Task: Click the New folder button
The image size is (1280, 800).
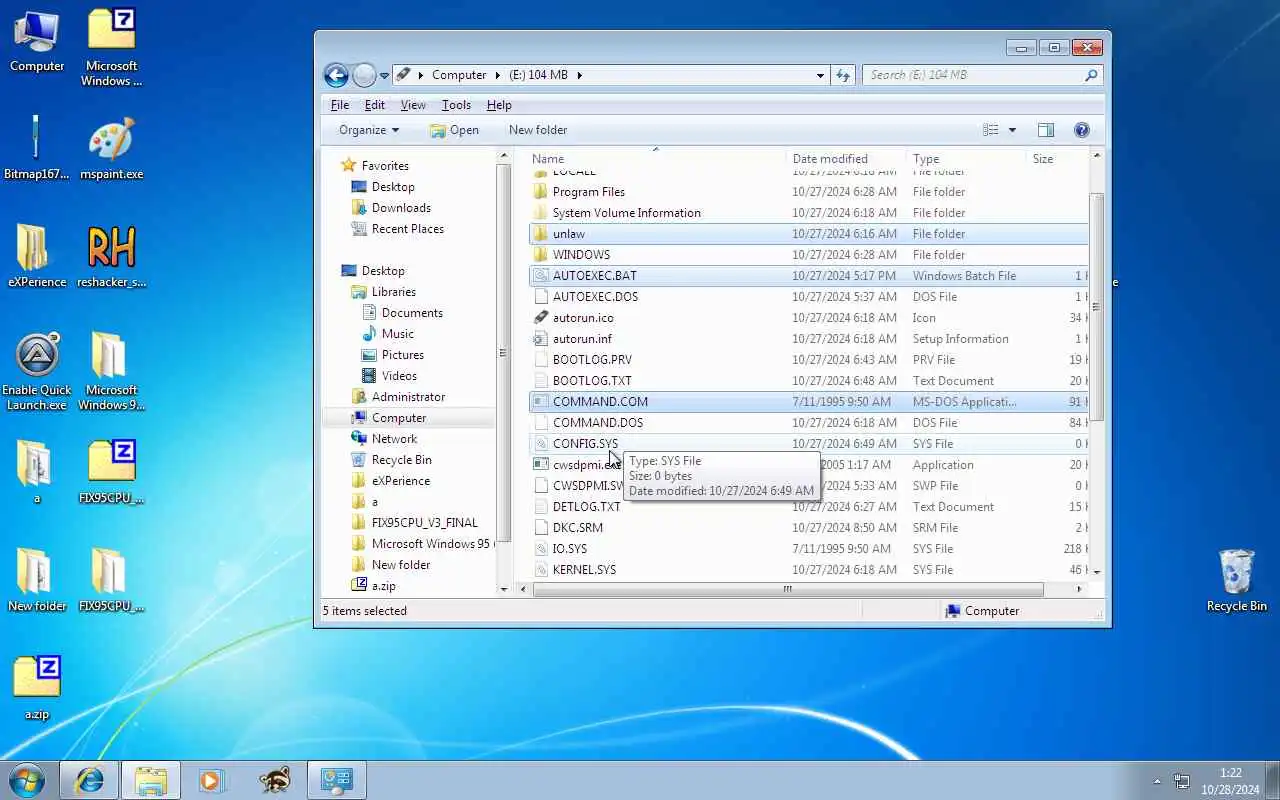Action: click(x=538, y=130)
